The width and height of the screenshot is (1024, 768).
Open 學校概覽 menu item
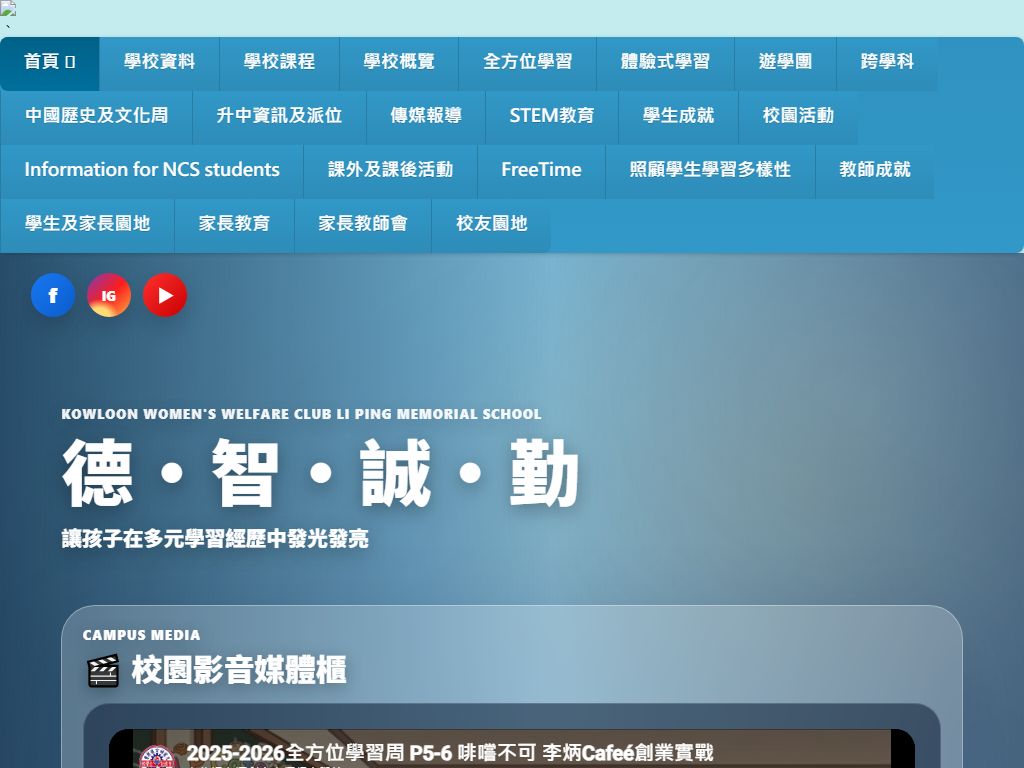[399, 63]
